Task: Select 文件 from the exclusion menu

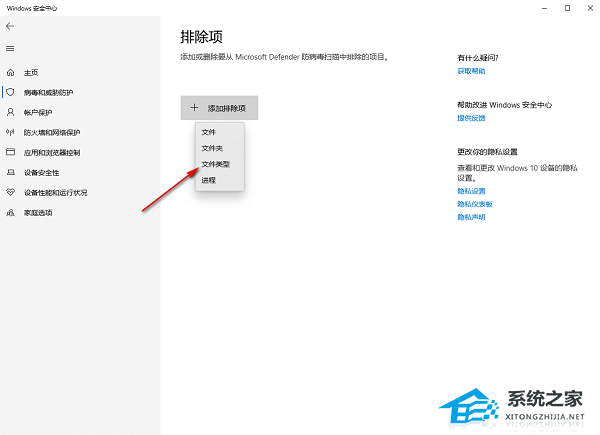Action: pyautogui.click(x=220, y=132)
